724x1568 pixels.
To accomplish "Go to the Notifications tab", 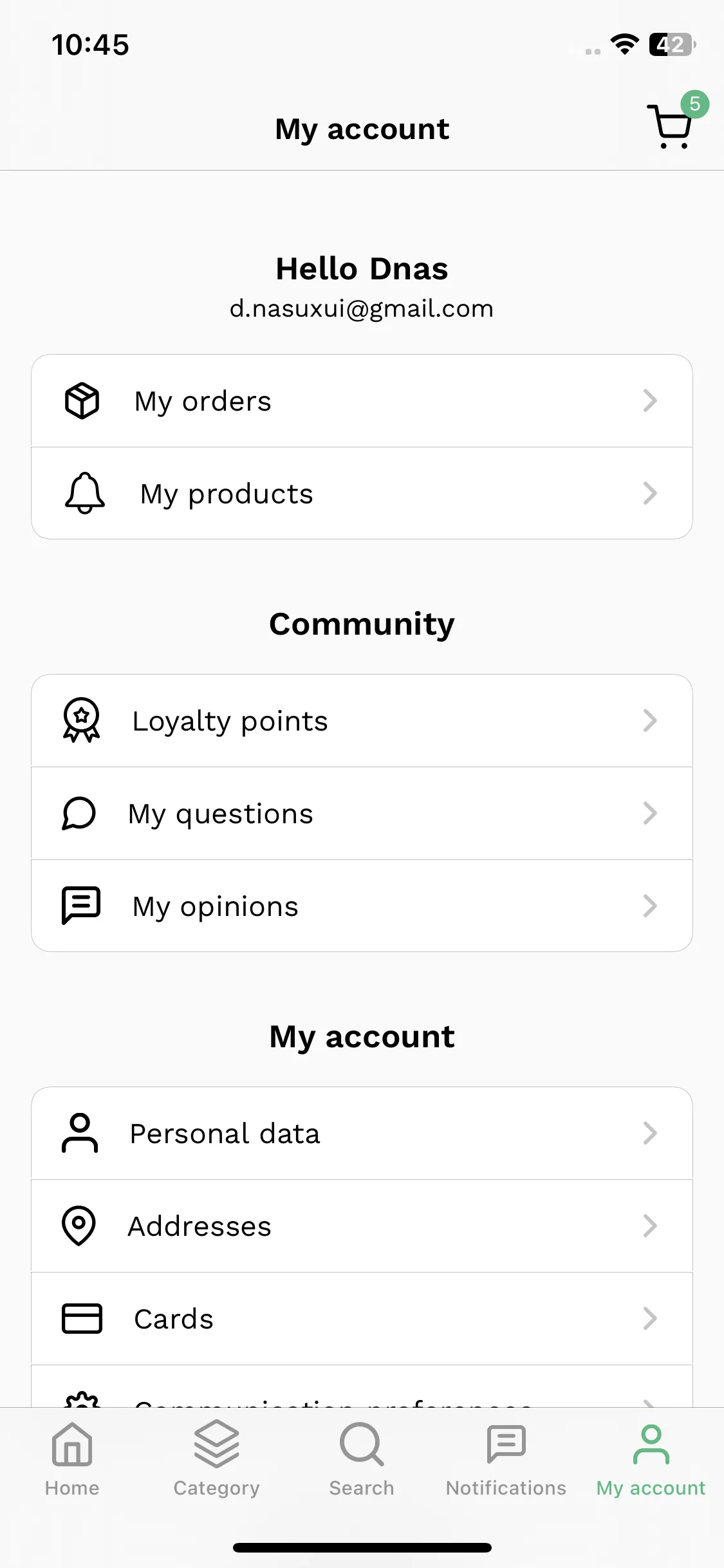I will tap(506, 1460).
